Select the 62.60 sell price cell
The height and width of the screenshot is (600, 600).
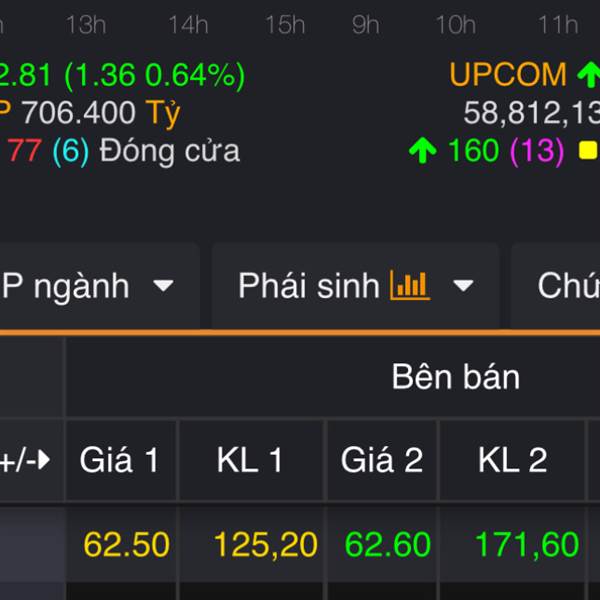click(x=387, y=544)
